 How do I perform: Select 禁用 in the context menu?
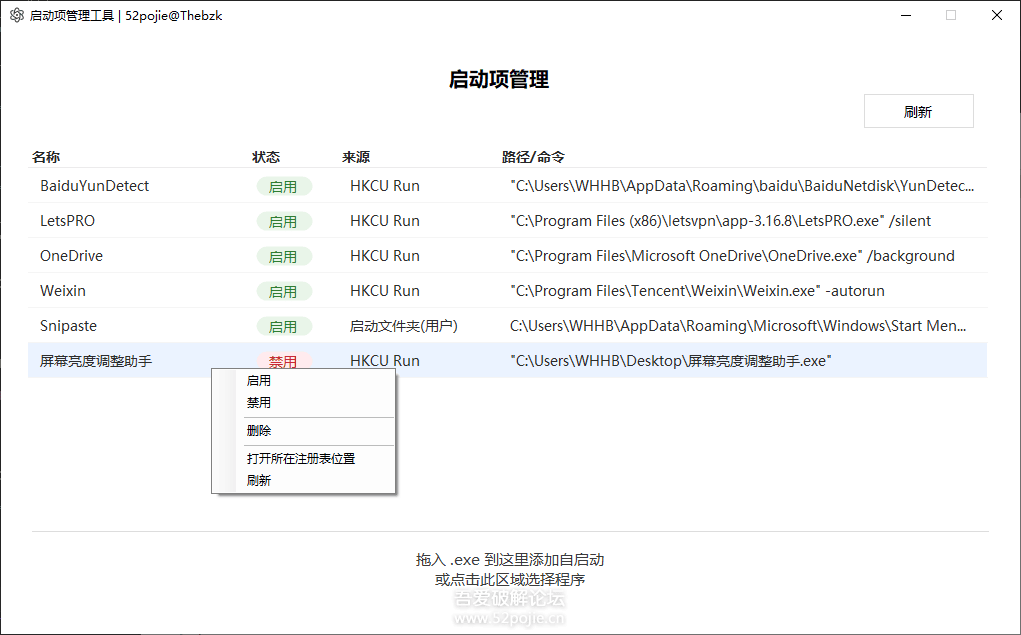(259, 402)
